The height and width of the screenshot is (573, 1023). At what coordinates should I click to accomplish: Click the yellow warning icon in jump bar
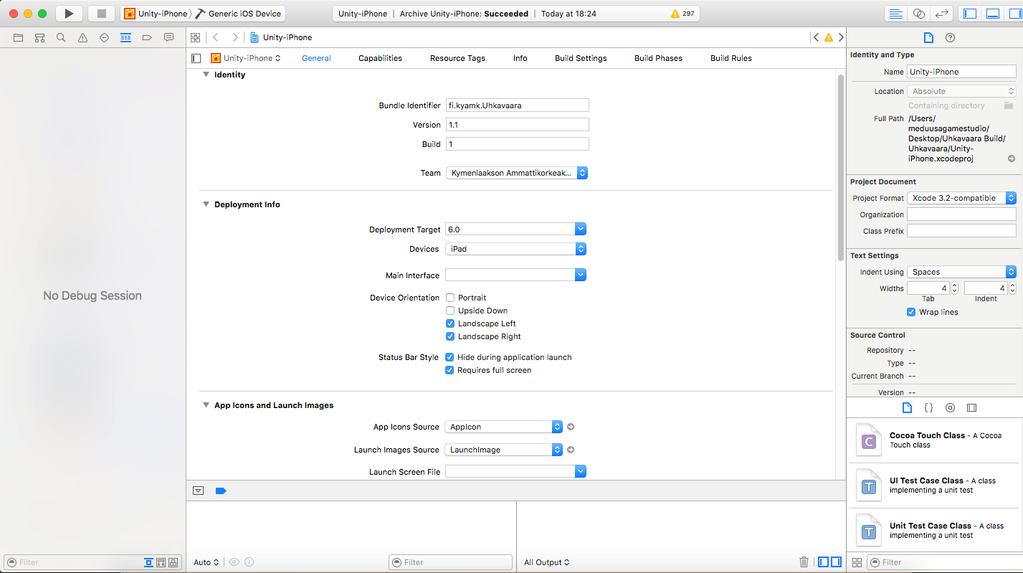tap(828, 38)
